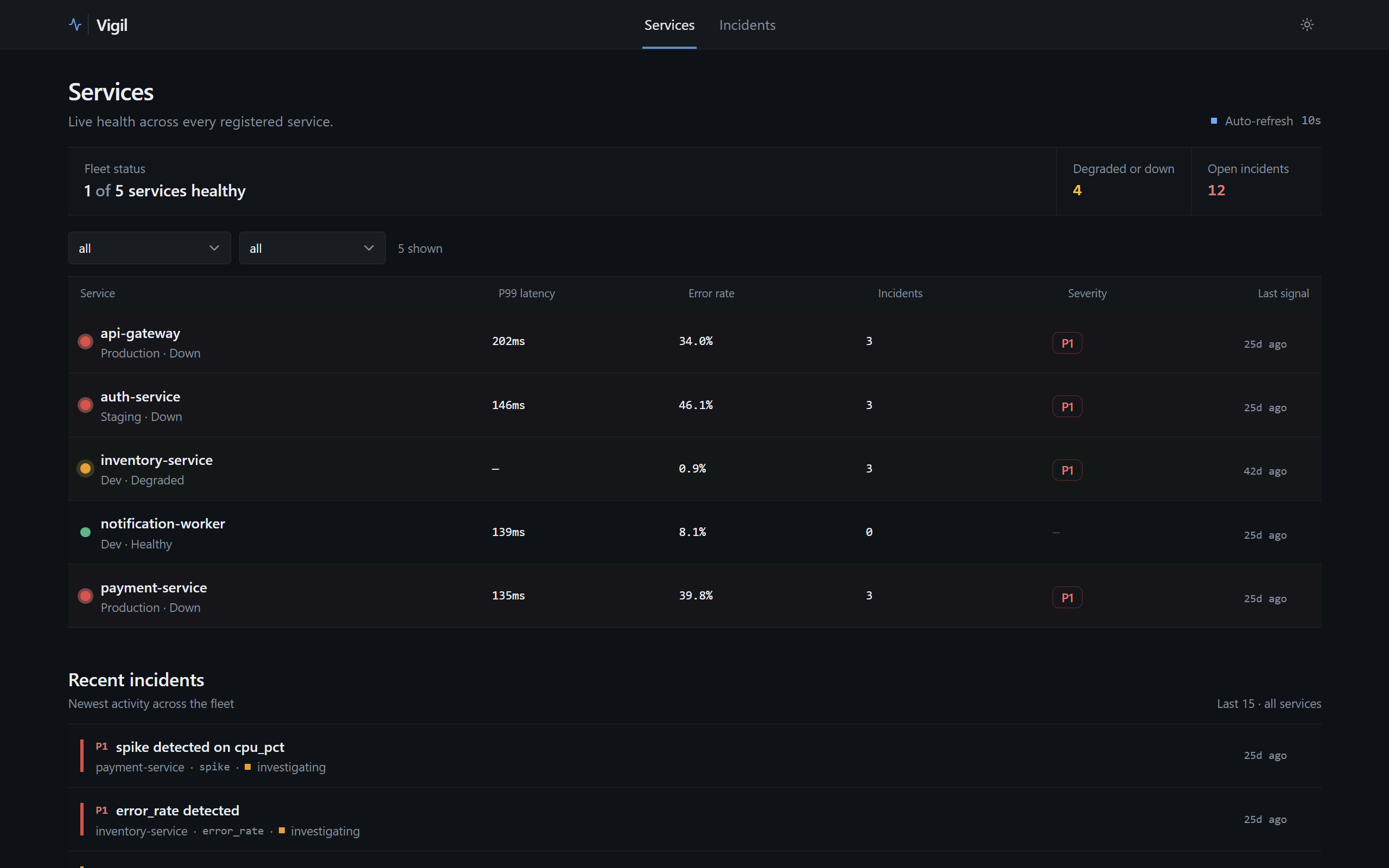Click 'Production · Down' under api-gateway
This screenshot has height=868, width=1389.
click(150, 354)
